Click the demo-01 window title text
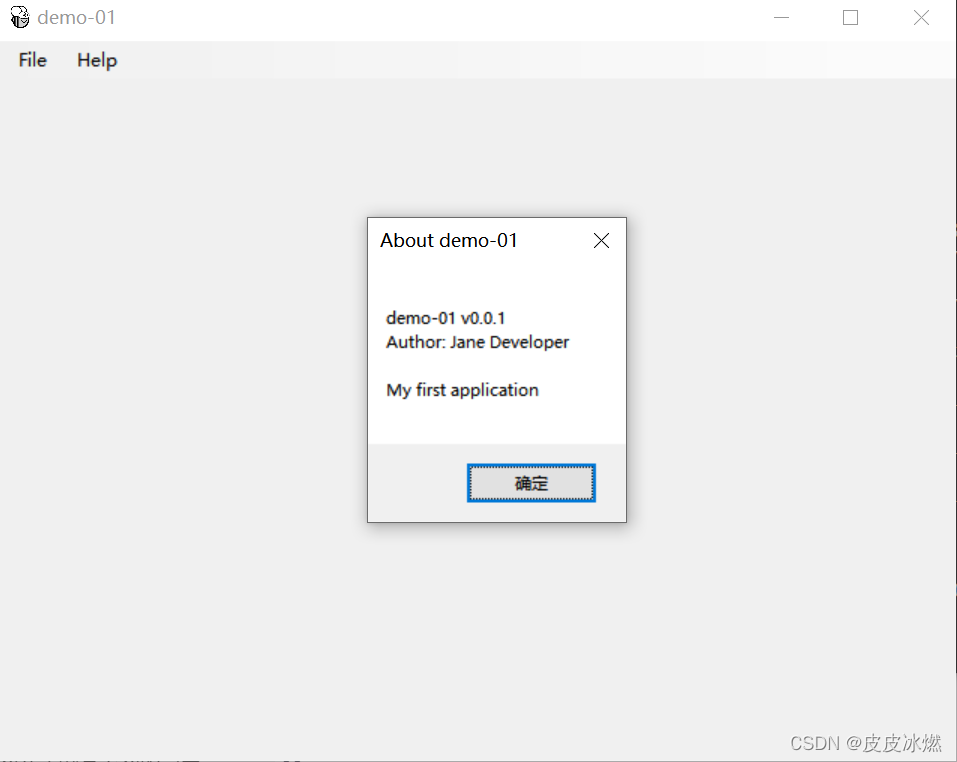The width and height of the screenshot is (957, 762). click(76, 18)
